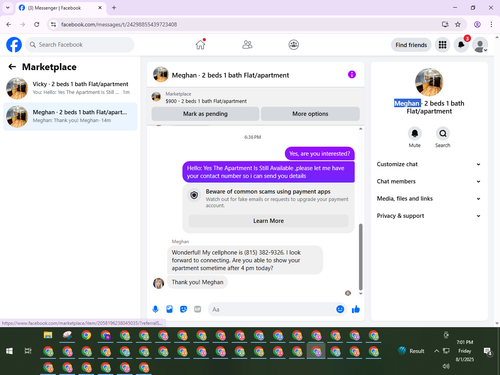Expand Privacy & support section
Viewport: 500px width, 375px height.
tap(429, 216)
